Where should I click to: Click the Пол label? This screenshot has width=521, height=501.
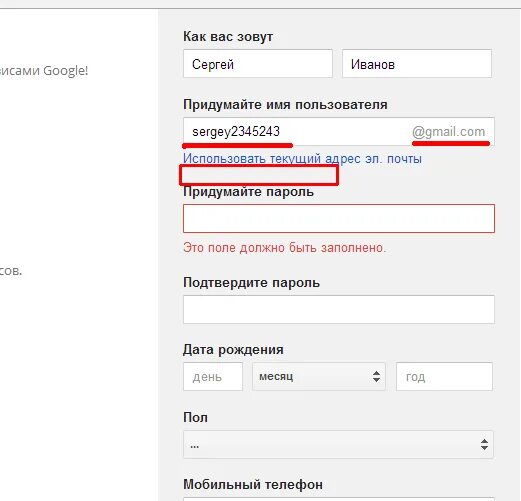click(195, 417)
